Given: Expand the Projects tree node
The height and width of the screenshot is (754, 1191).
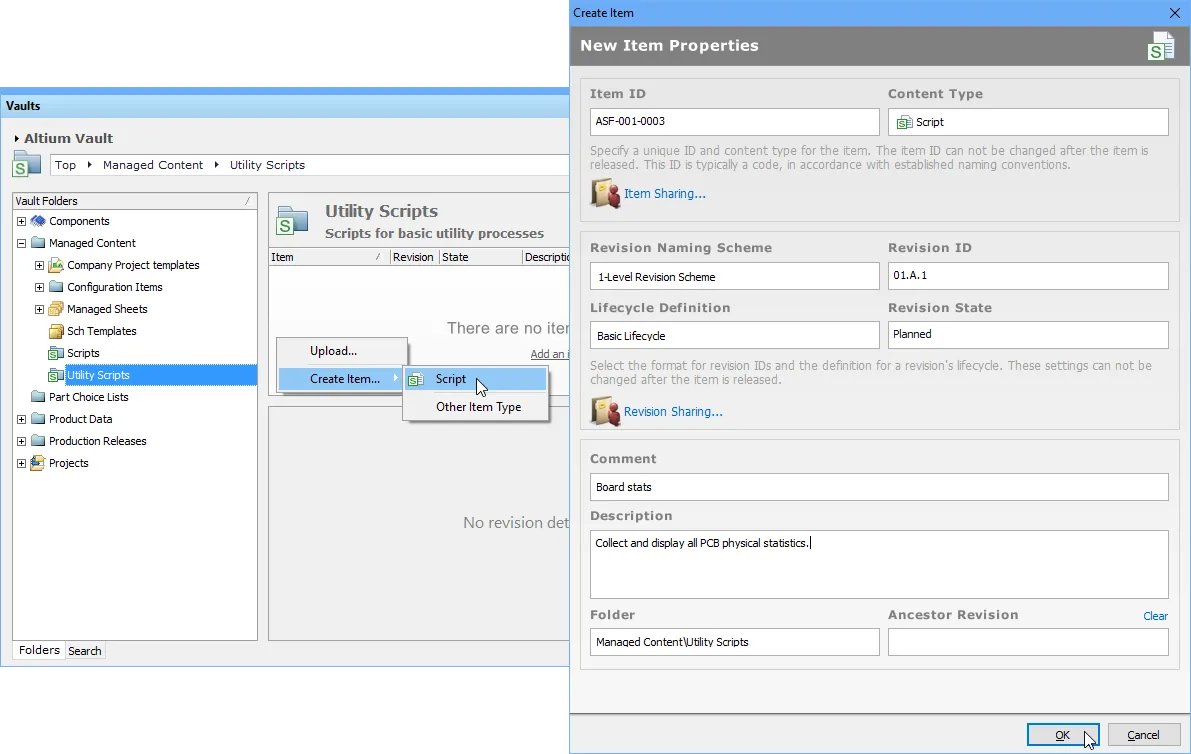Looking at the screenshot, I should (21, 463).
